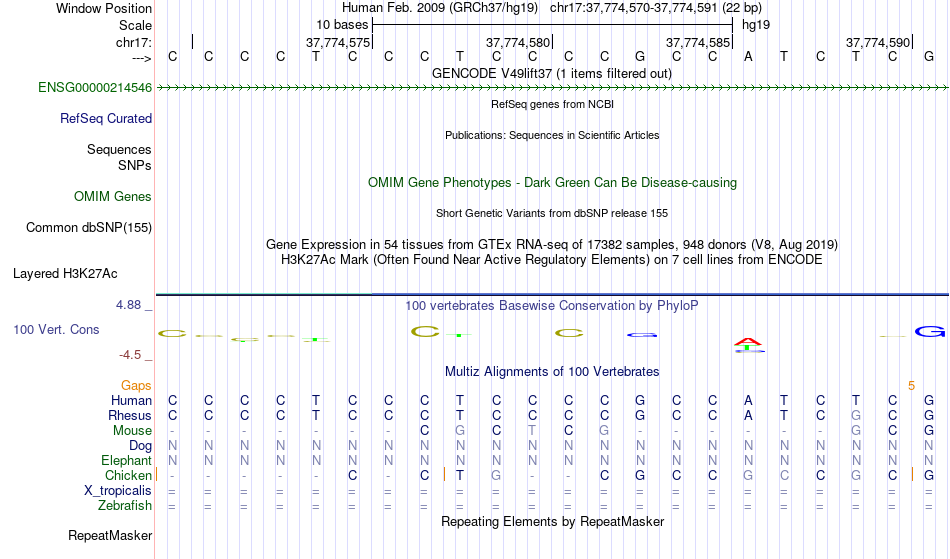950x559 pixels.
Task: Select the Sequences track label
Action: pos(119,150)
